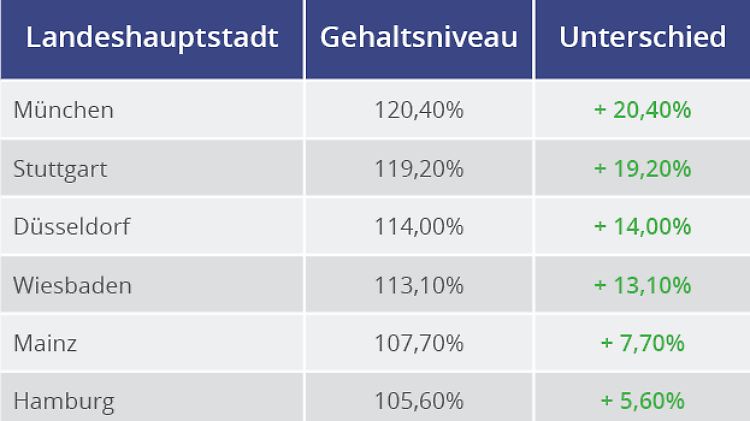
Task: Click the Gehaltsniveau column header
Action: click(419, 38)
